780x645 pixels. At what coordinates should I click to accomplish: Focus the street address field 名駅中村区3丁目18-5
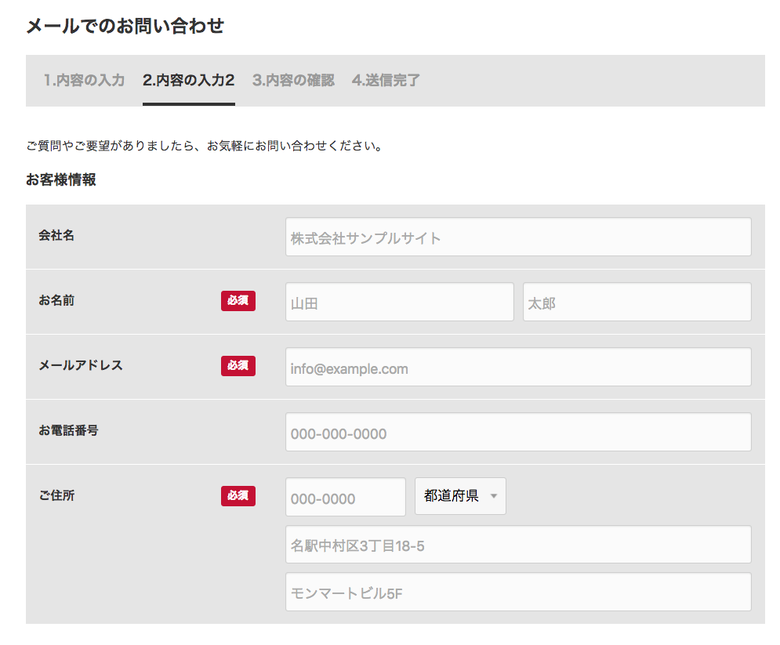click(x=518, y=545)
